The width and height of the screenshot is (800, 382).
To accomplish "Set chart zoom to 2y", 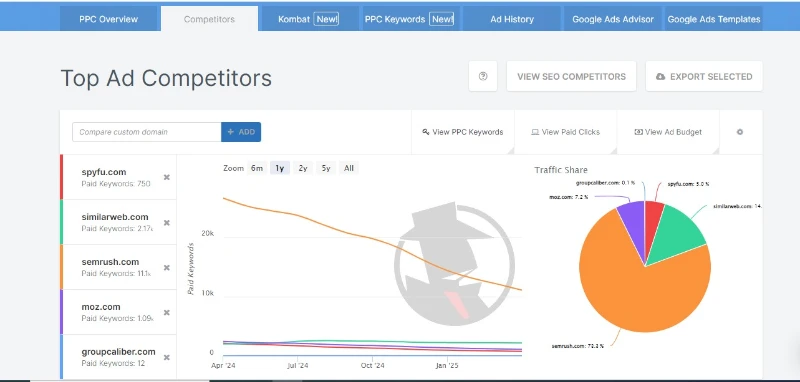I will point(303,168).
